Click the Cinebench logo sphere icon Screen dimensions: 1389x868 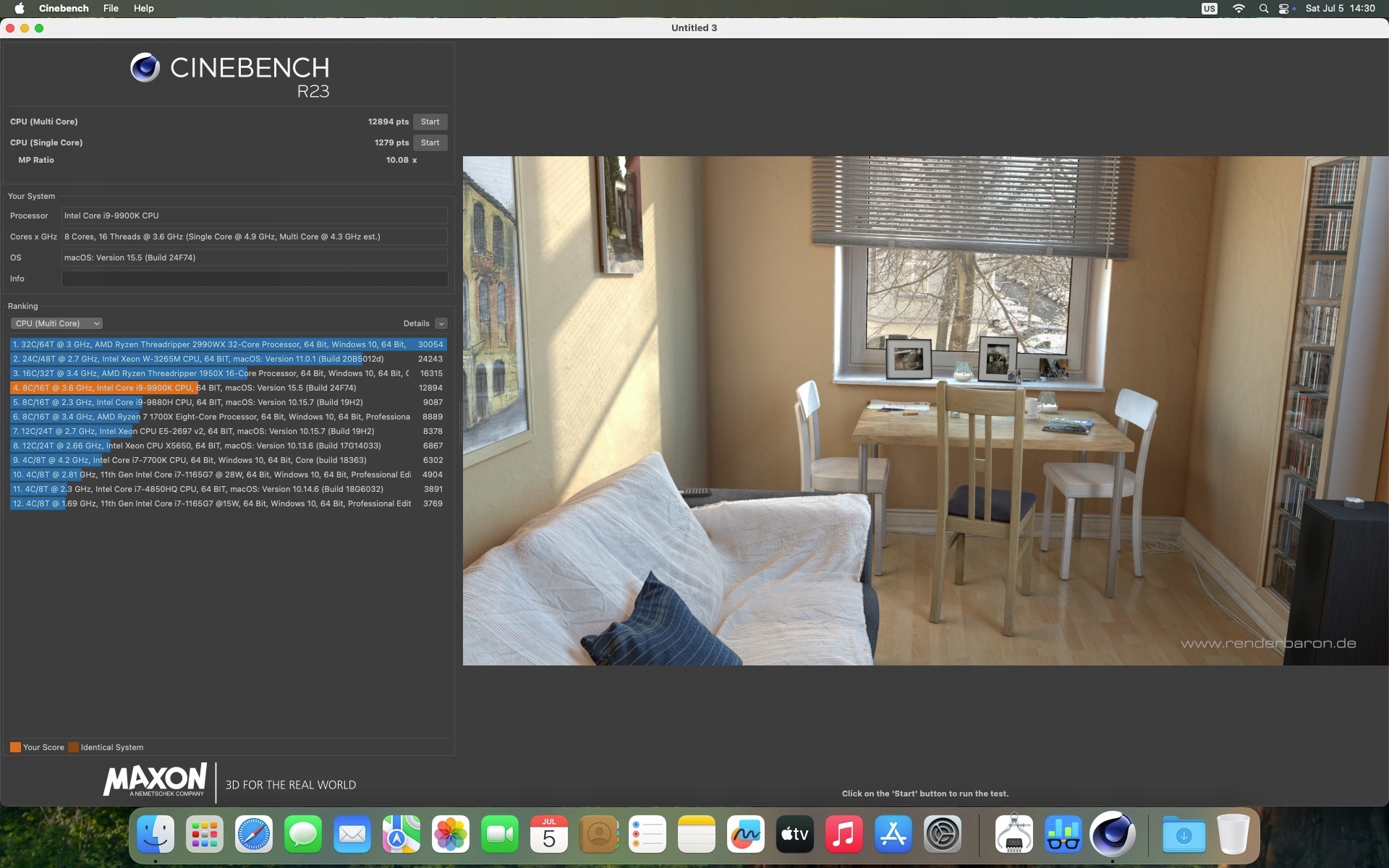point(145,68)
